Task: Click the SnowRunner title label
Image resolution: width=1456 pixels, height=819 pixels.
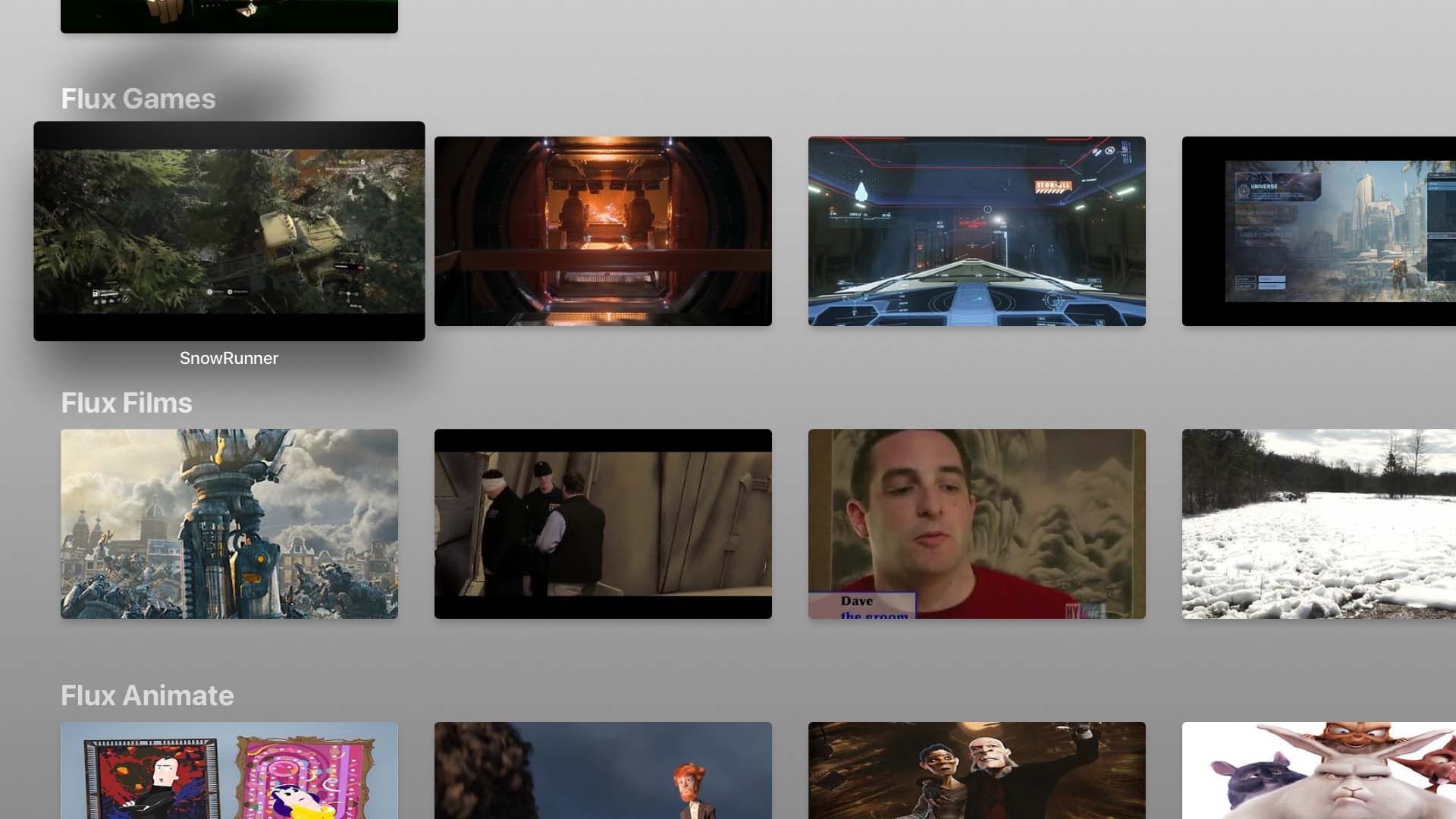Action: 229,358
